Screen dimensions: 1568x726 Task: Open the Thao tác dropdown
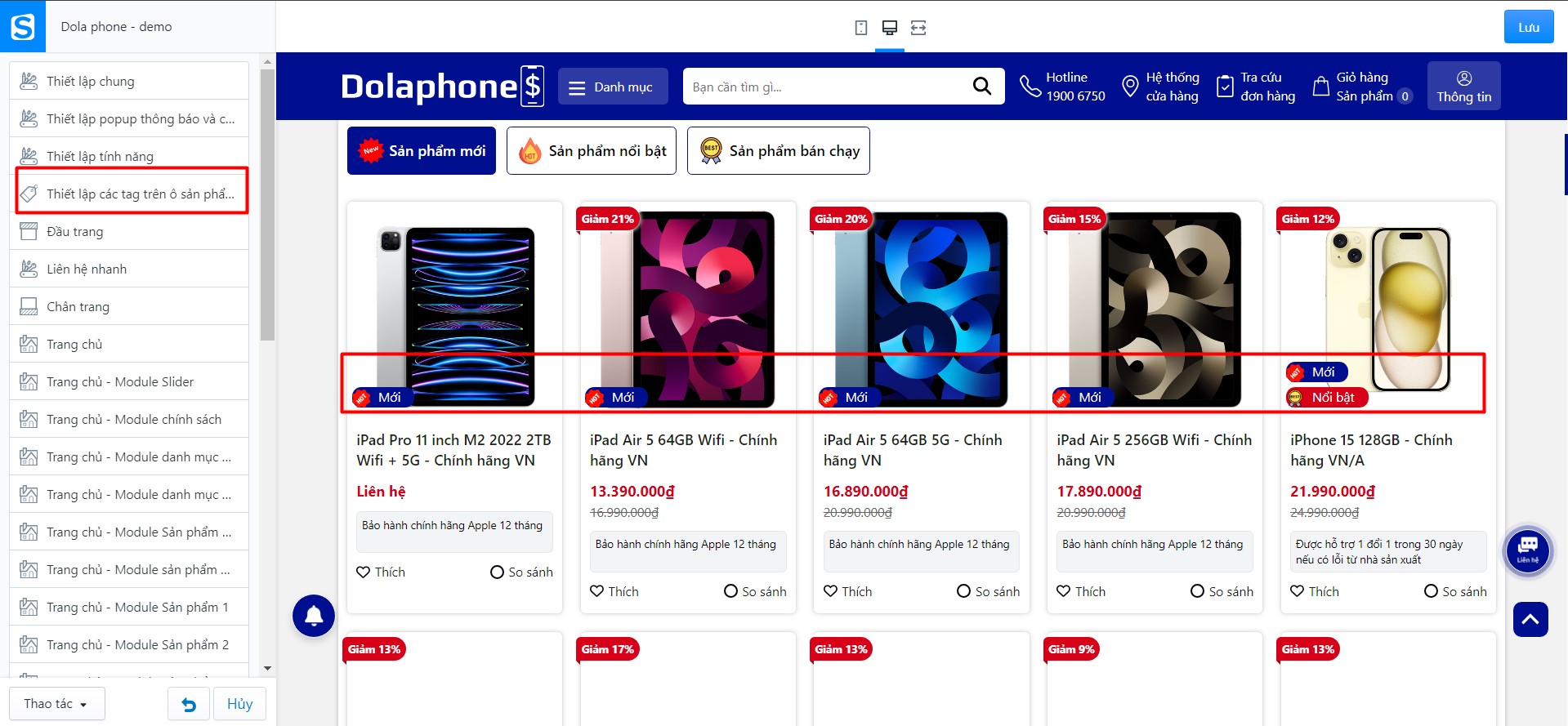point(57,704)
